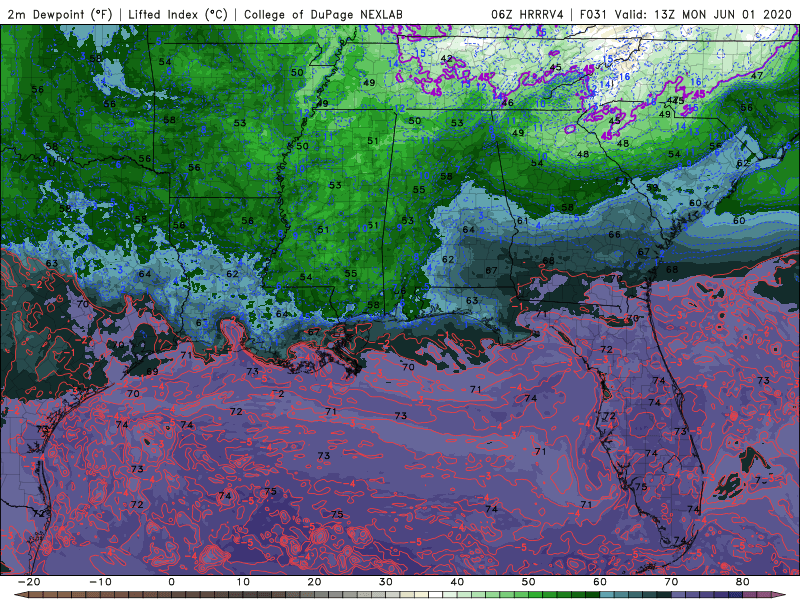Click the black dewpoint value 69 near the Texas coast

(x=152, y=371)
